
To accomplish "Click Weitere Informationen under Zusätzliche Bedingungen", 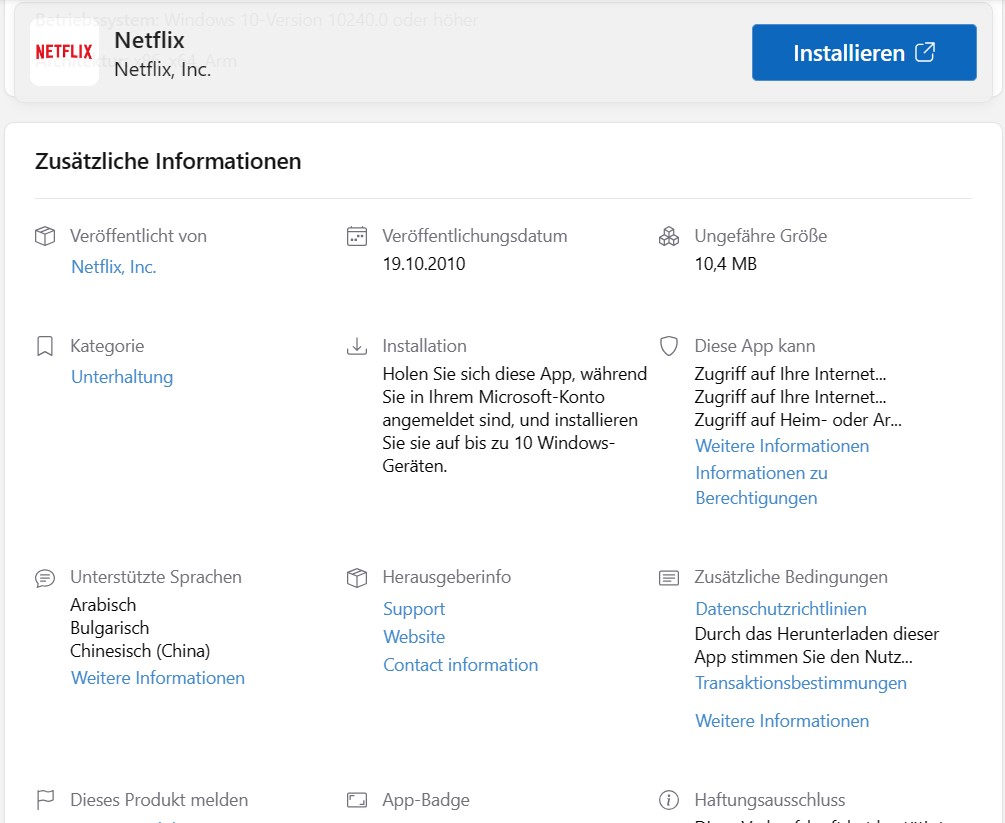I will (782, 721).
